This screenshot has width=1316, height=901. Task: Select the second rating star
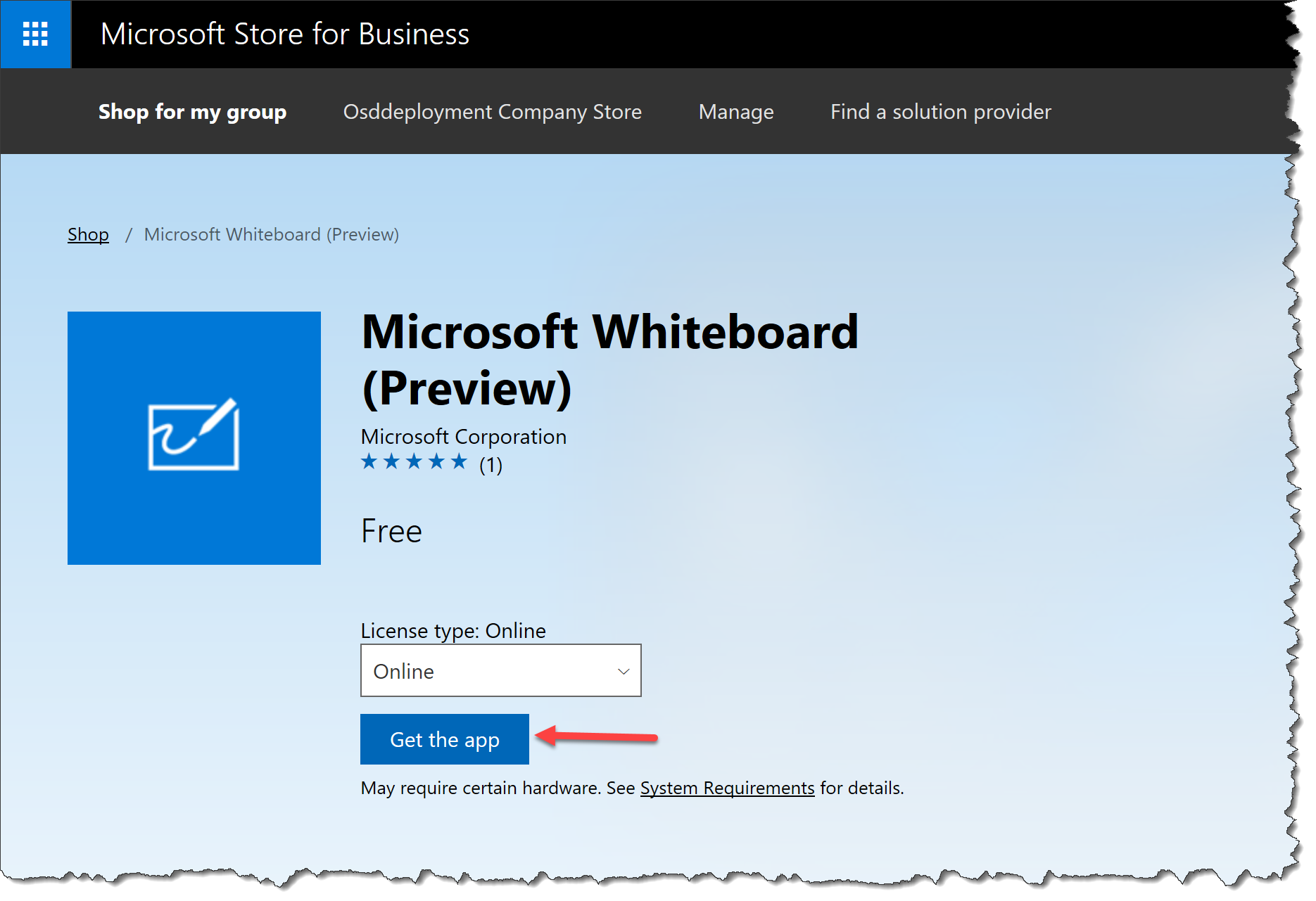click(x=392, y=462)
